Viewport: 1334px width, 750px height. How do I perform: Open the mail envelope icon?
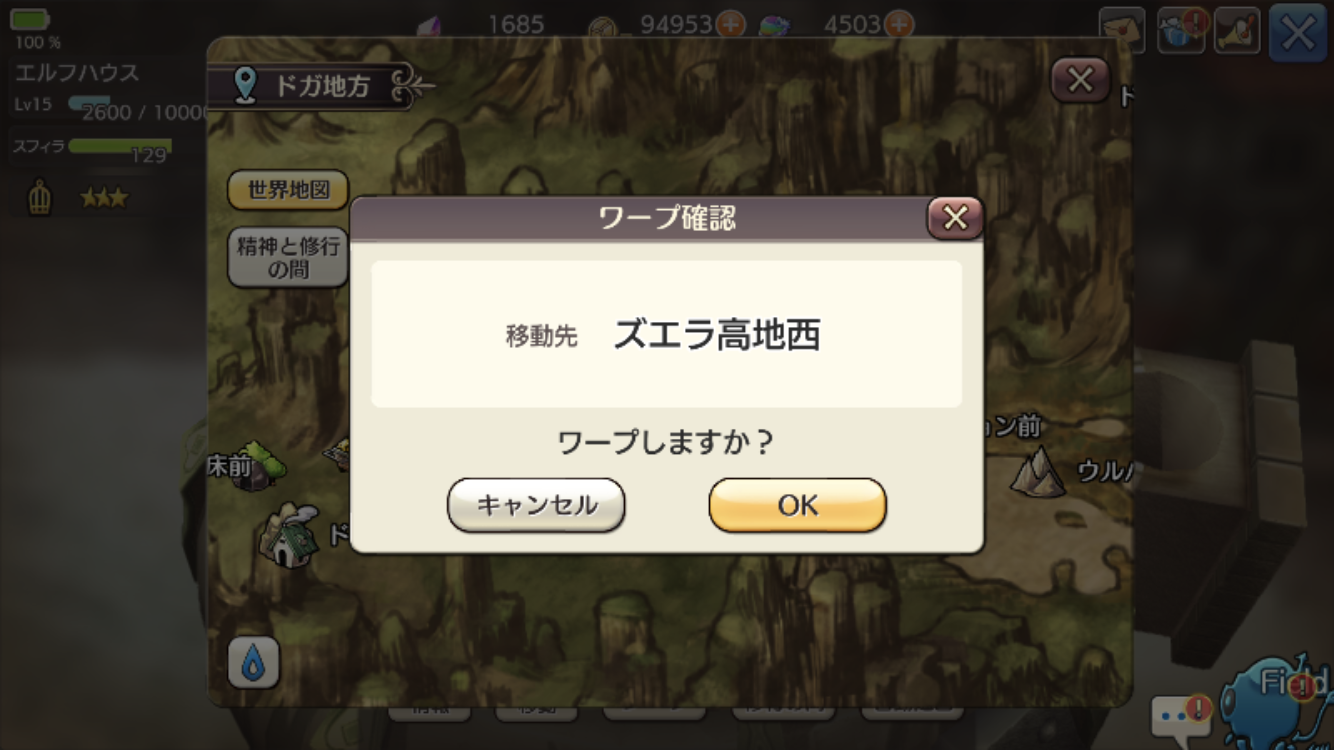click(1122, 31)
